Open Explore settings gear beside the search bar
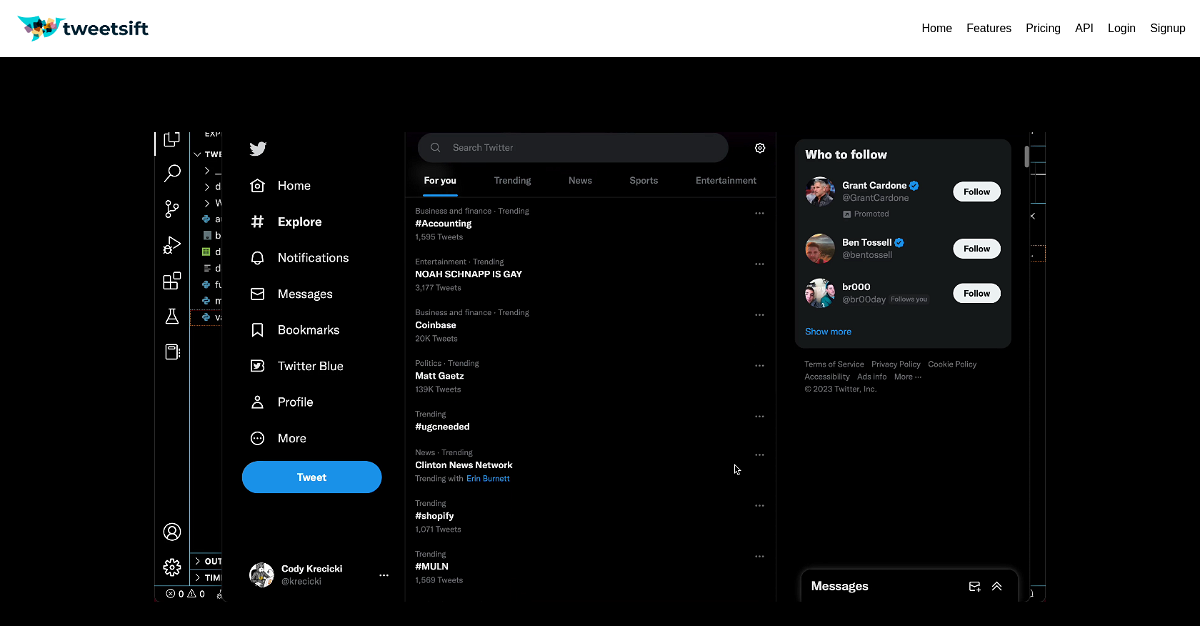1200x626 pixels. click(x=760, y=148)
